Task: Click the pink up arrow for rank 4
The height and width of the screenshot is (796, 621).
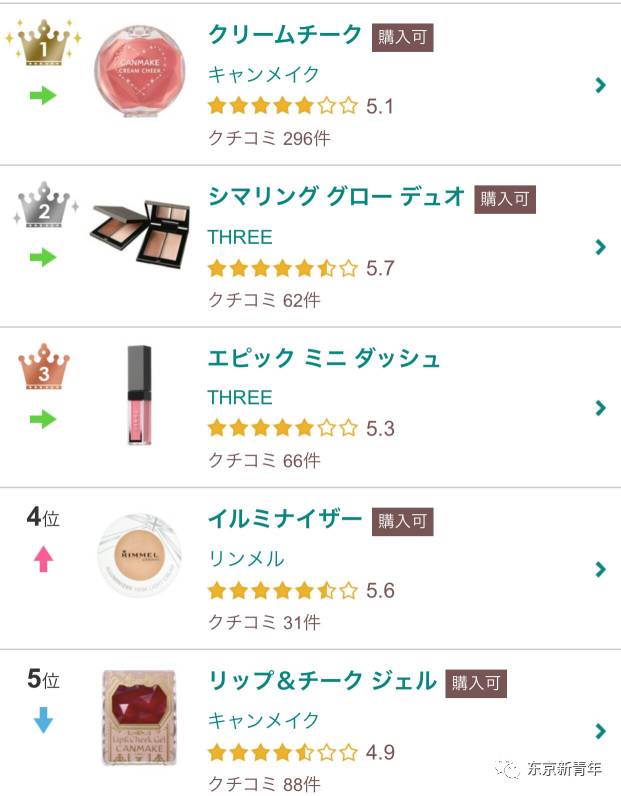Action: 43,559
